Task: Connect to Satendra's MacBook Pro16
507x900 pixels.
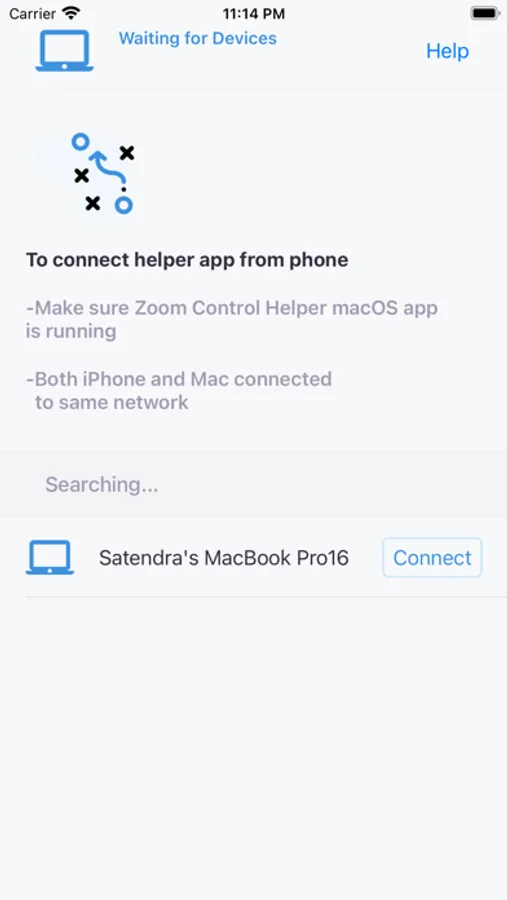Action: (x=432, y=557)
